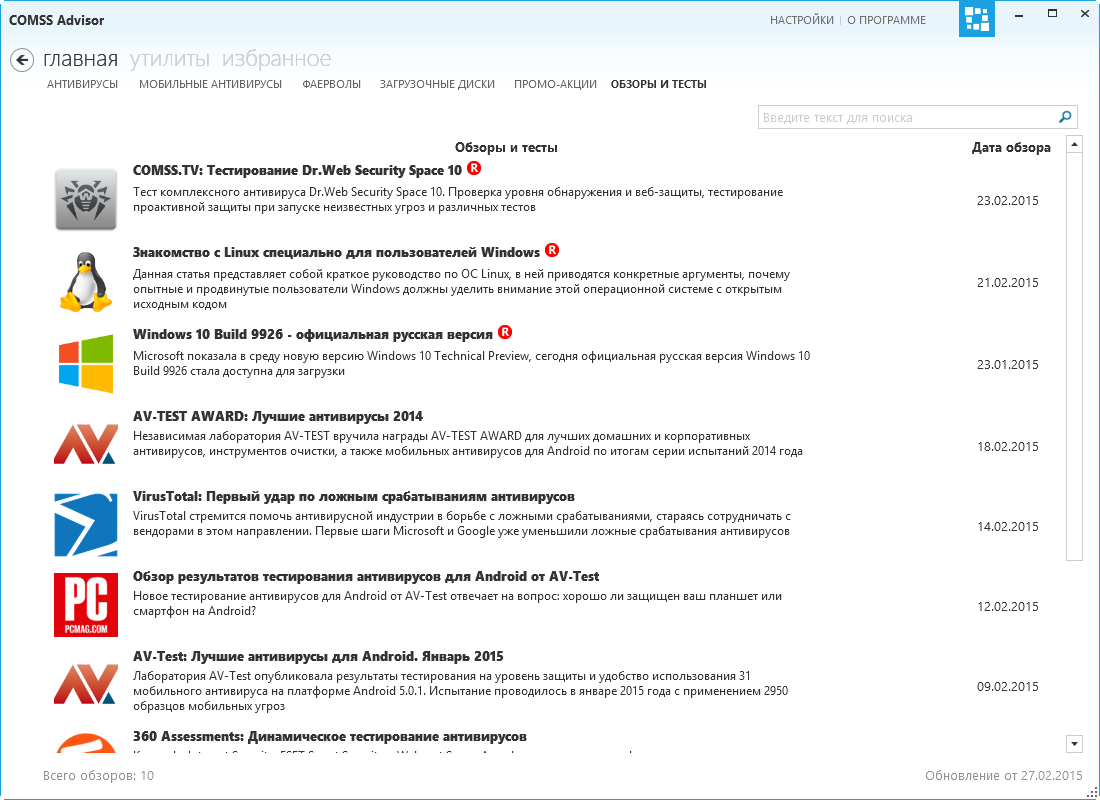
Task: Click the 360 Assessments orange logo
Action: pos(86,743)
